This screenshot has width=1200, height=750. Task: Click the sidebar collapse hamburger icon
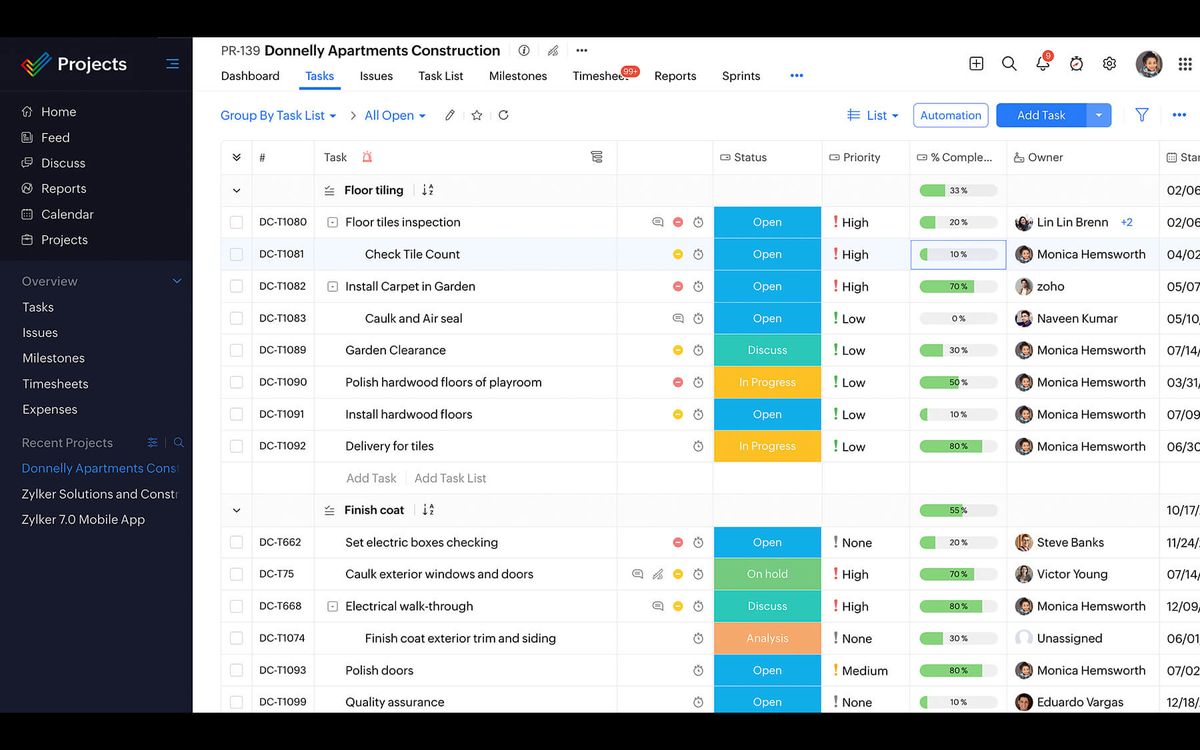pyautogui.click(x=172, y=64)
